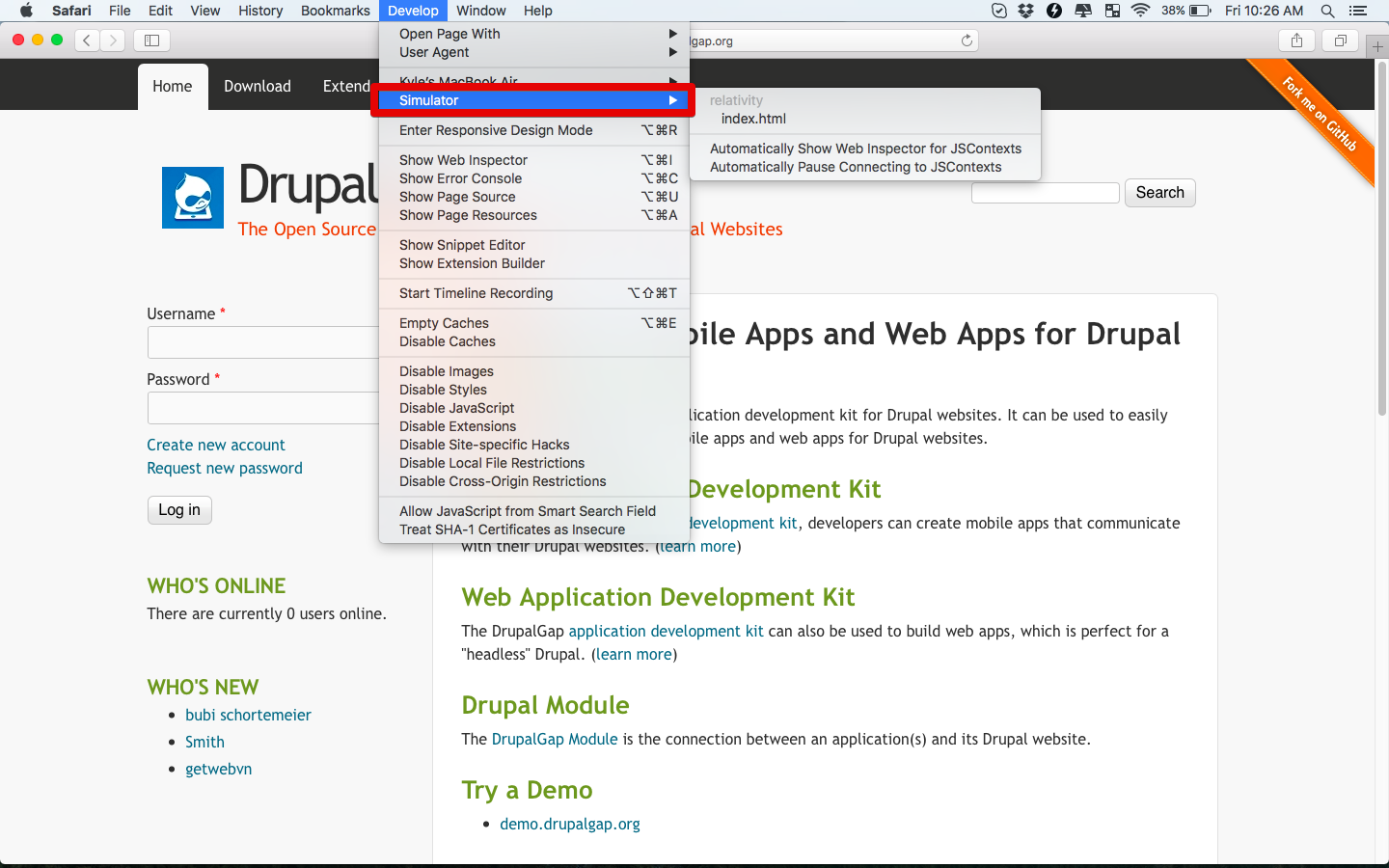Open Spotlight search magnifier icon
Viewport: 1389px width, 868px height.
coord(1327,11)
